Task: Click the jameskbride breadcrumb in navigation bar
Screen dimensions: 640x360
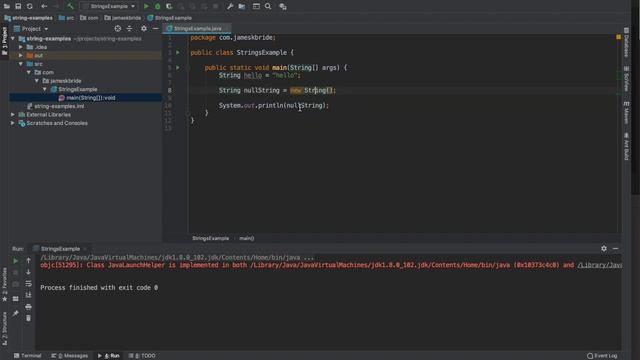Action: click(123, 18)
